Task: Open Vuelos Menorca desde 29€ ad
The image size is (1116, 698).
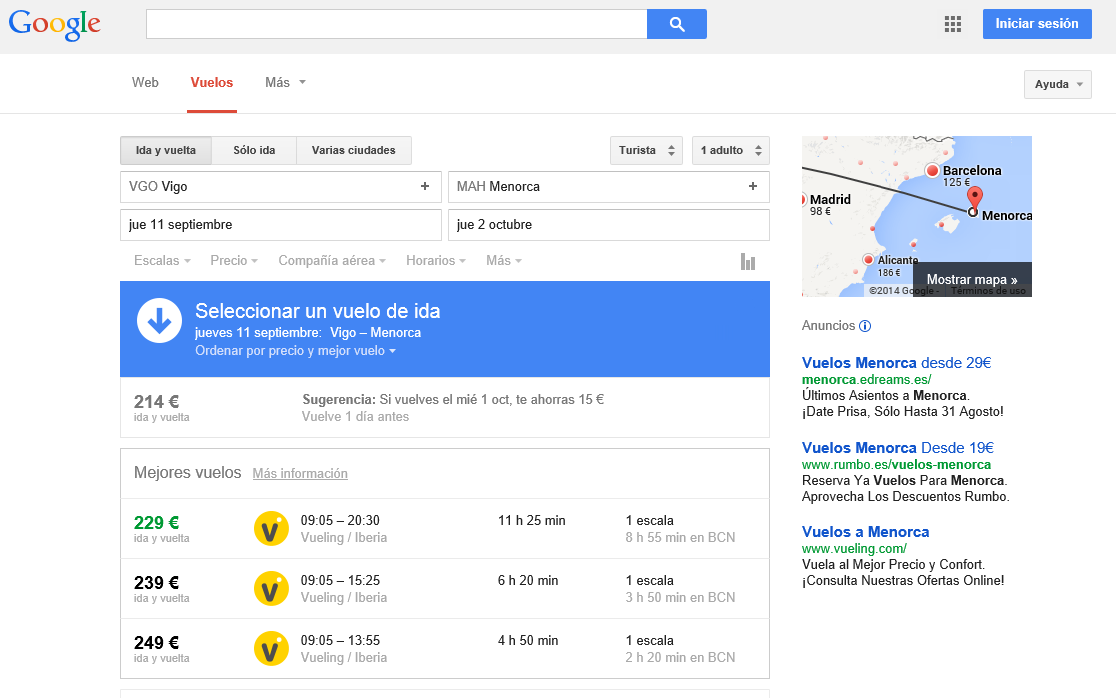Action: [x=897, y=363]
